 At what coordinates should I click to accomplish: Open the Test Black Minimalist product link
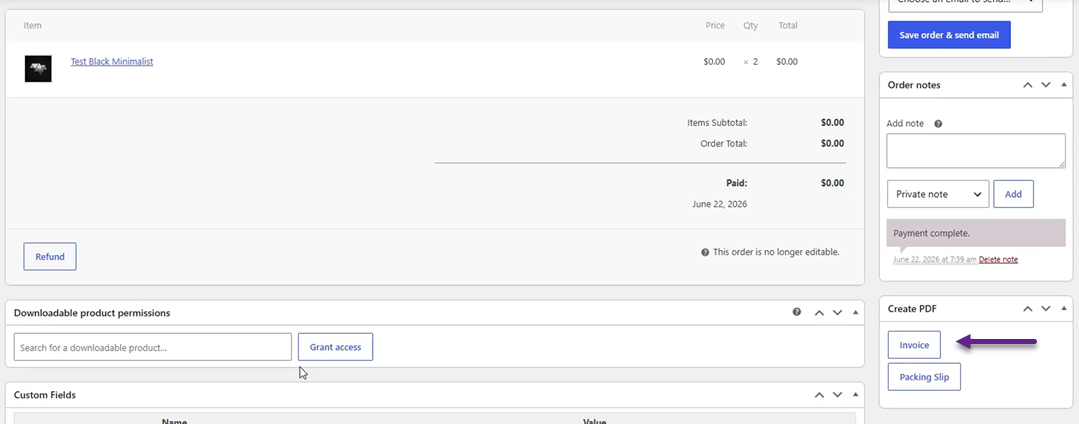click(x=111, y=61)
